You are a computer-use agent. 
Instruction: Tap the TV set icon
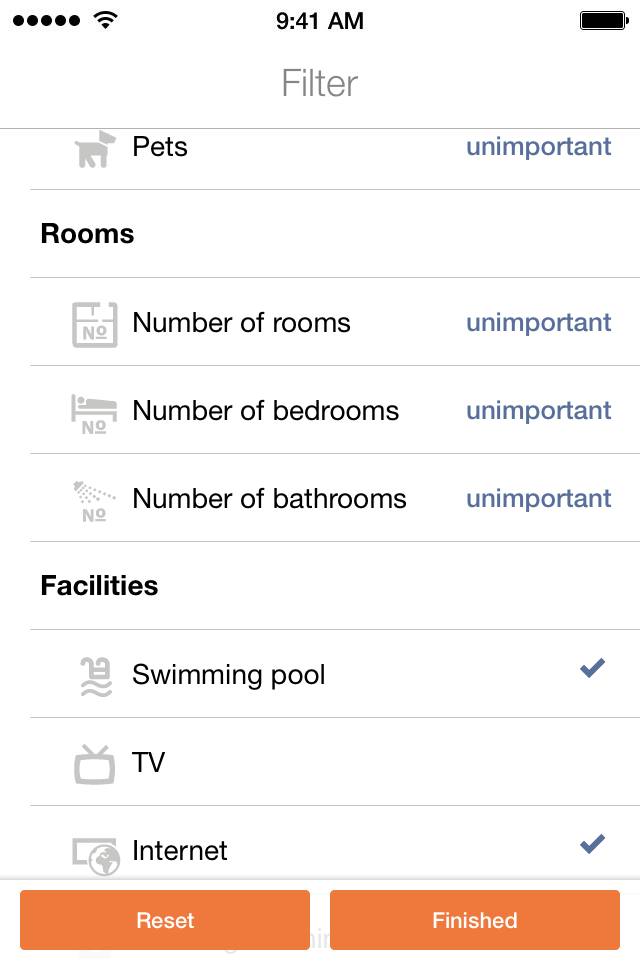(x=94, y=765)
